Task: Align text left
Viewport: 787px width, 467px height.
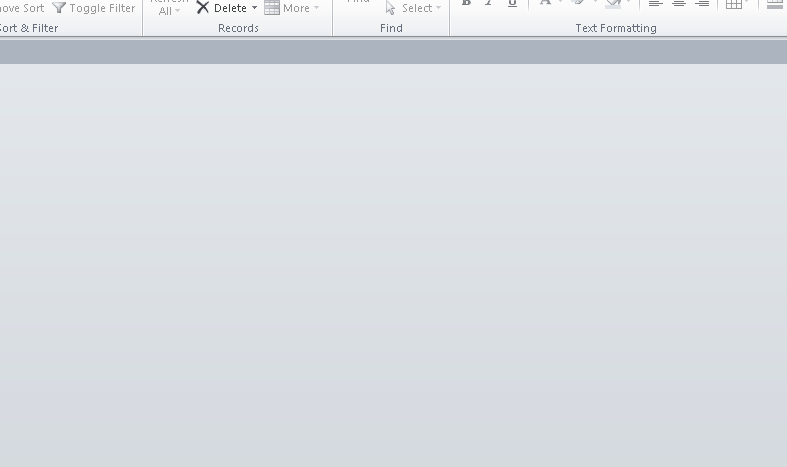Action: [x=655, y=4]
